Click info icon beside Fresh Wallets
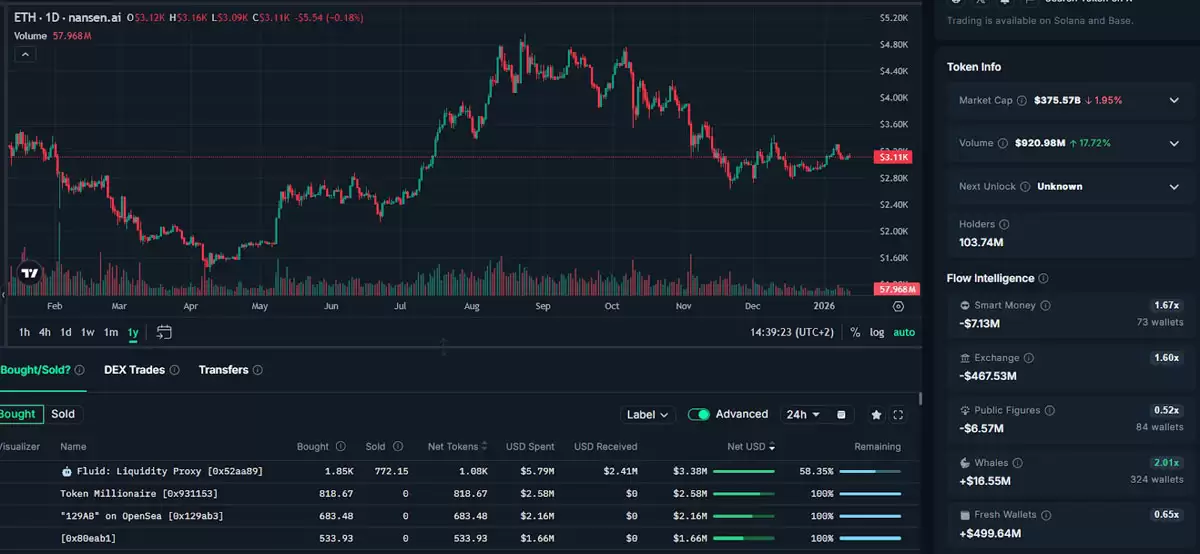 tap(1045, 515)
